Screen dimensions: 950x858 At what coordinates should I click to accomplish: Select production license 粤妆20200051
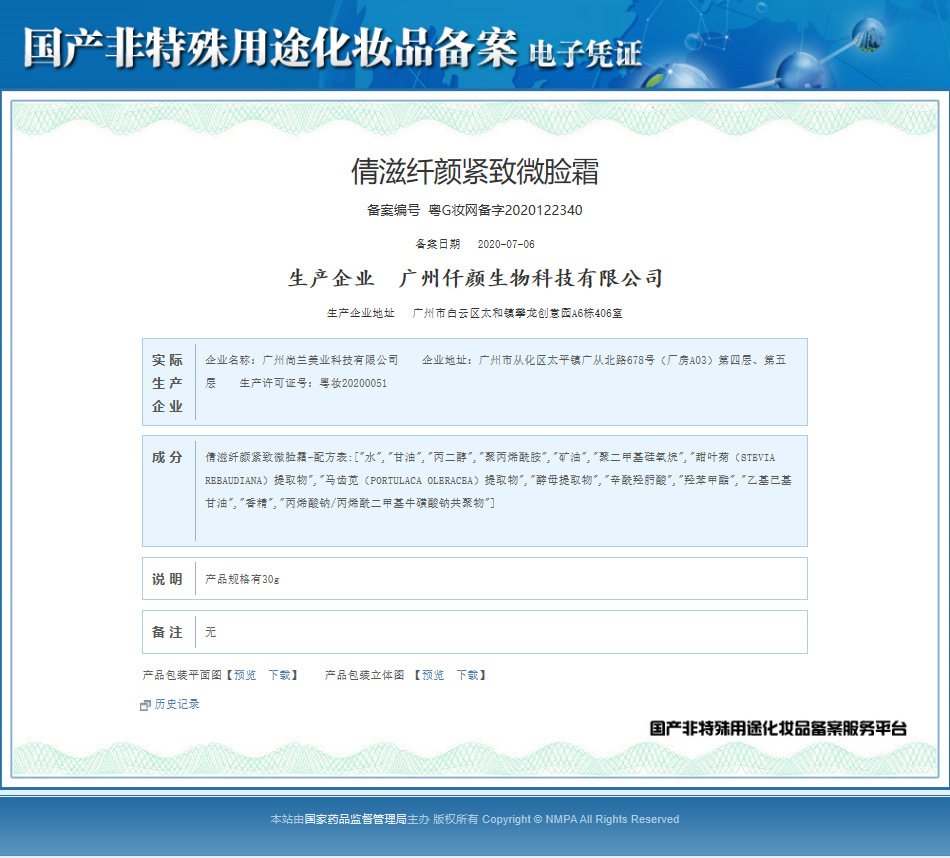pyautogui.click(x=353, y=383)
